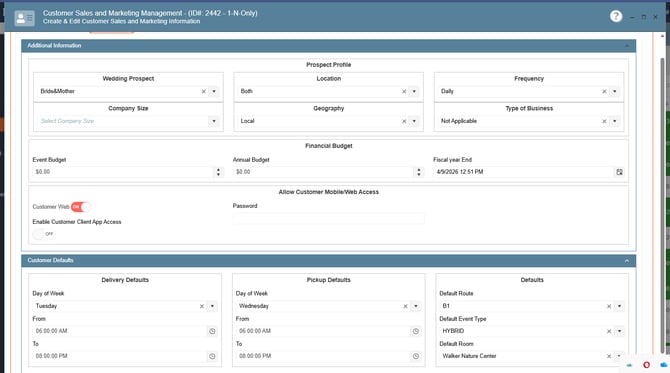
Task: Click the customer profile icon in header
Action: coord(24,18)
